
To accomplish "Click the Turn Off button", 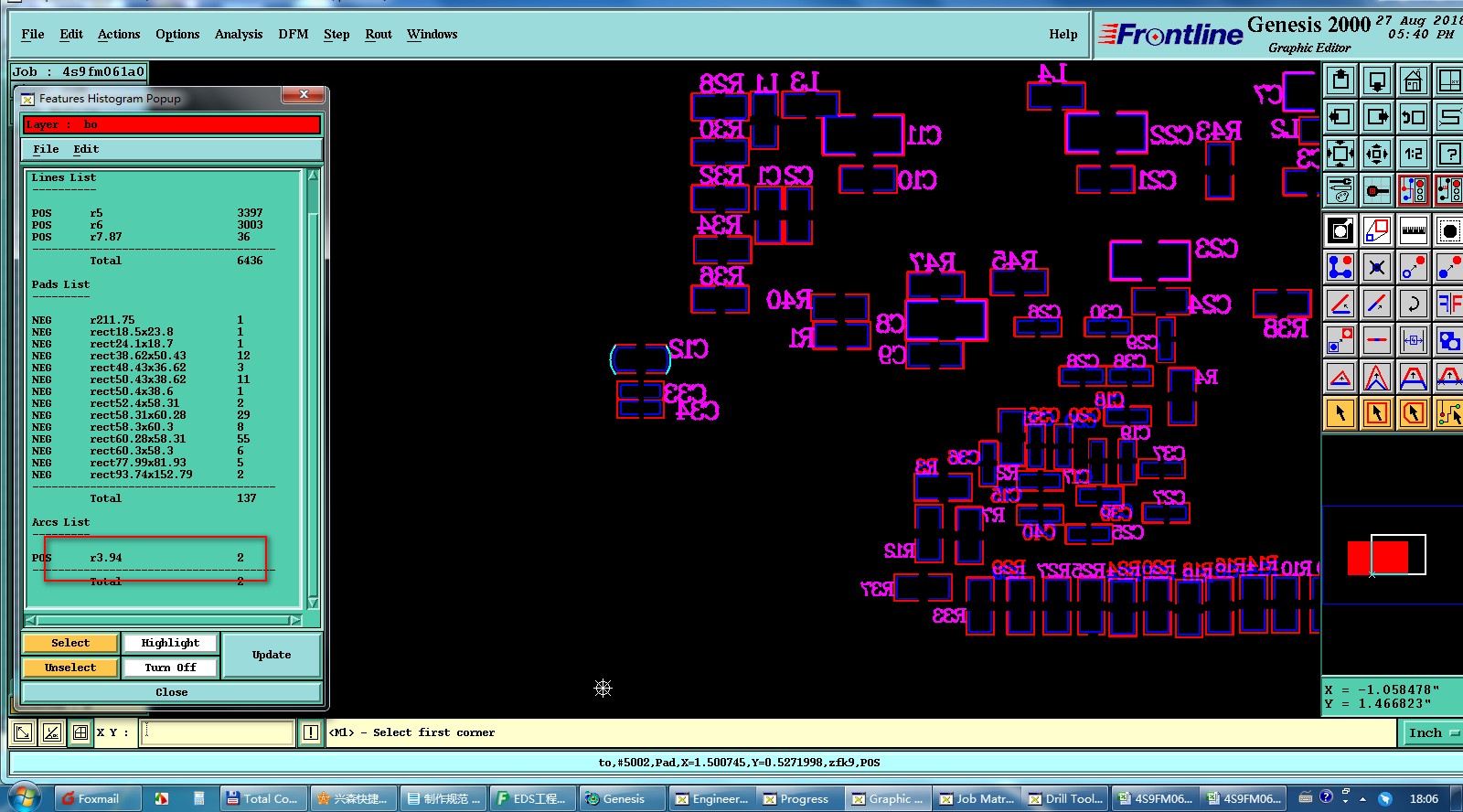I will pos(170,668).
